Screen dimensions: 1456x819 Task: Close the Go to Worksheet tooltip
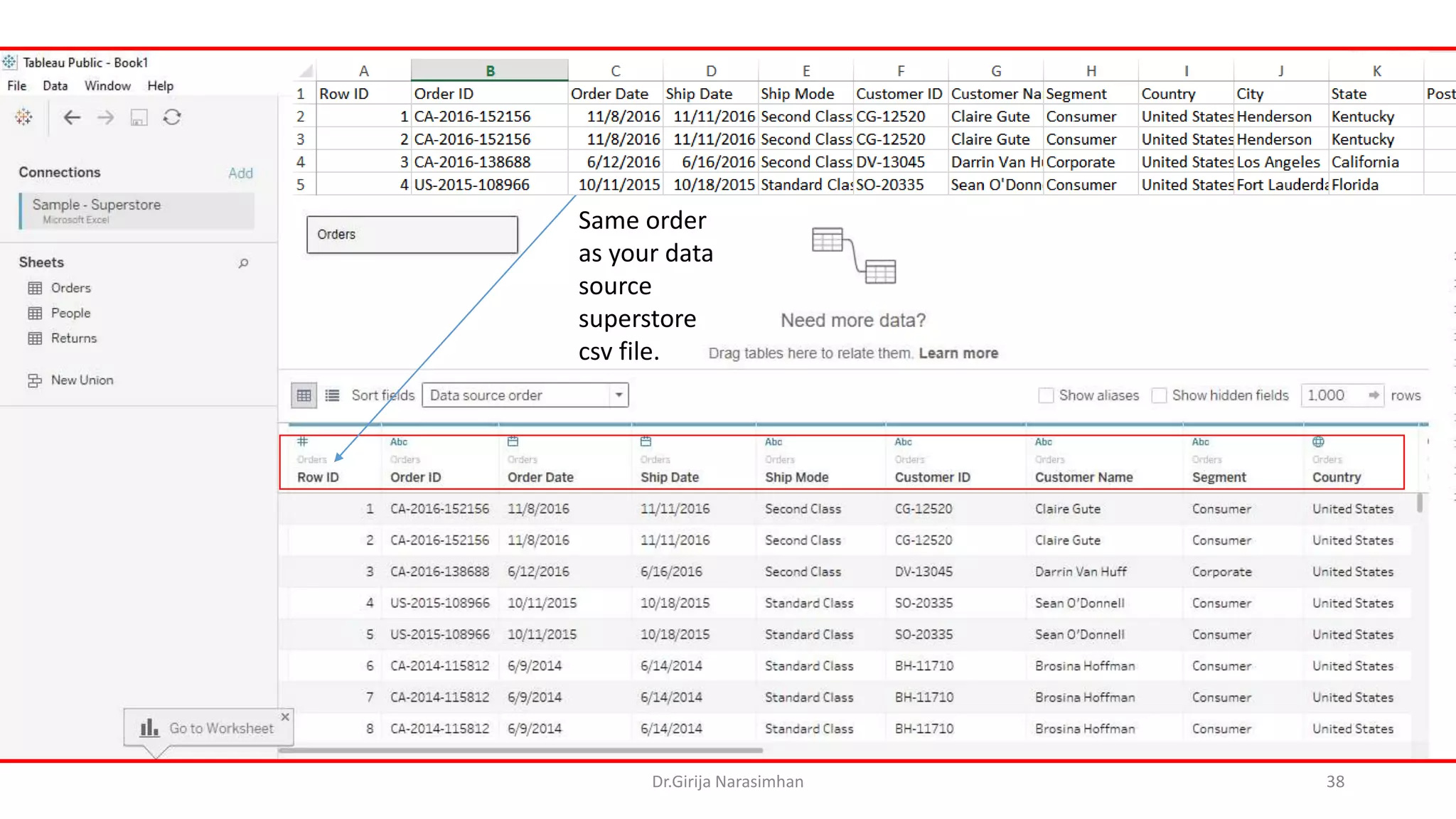[x=285, y=717]
